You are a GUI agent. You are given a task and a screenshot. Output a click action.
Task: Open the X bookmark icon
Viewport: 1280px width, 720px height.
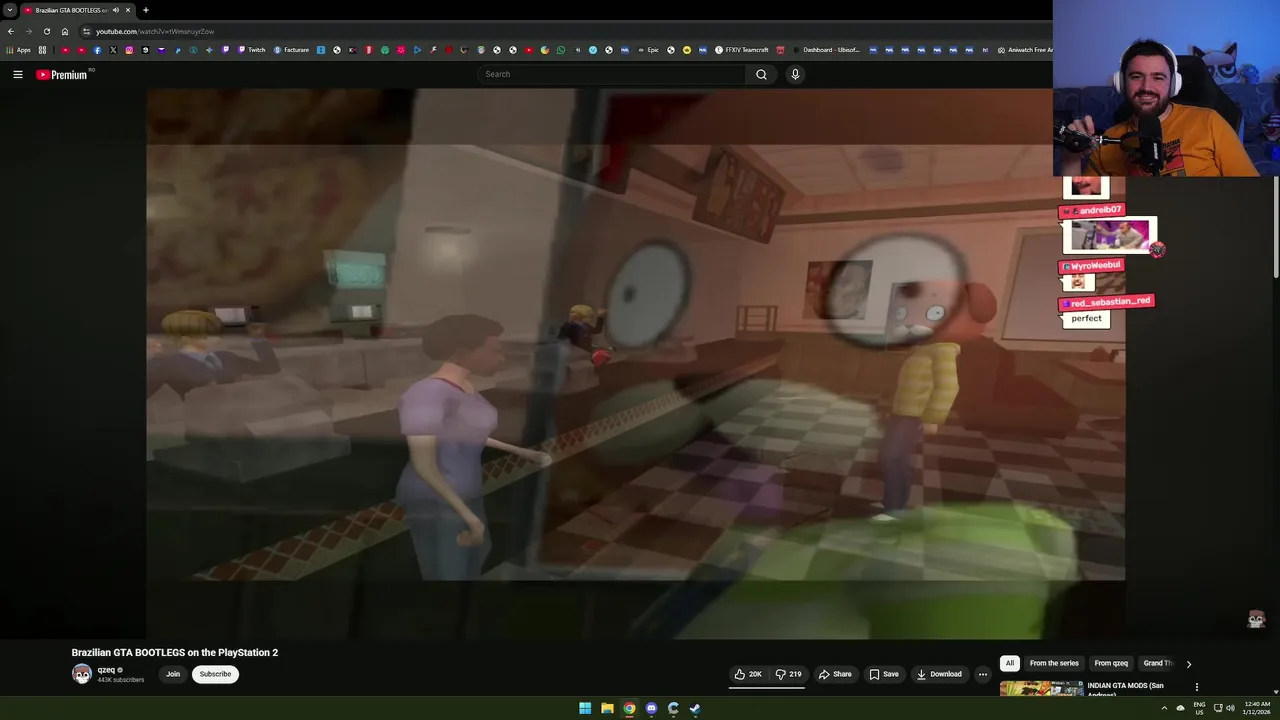tap(113, 50)
